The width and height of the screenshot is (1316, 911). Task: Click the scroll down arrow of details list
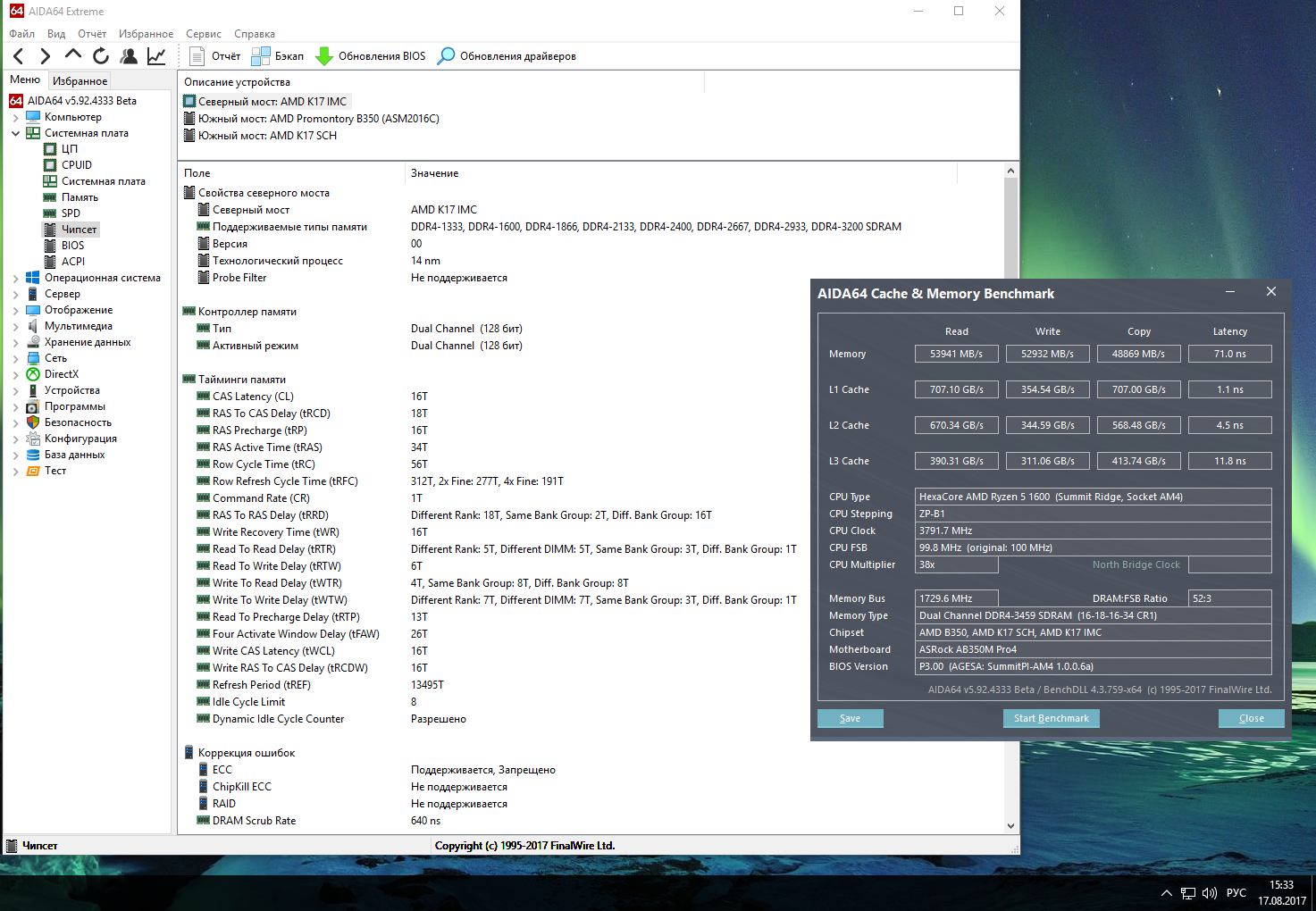click(1010, 826)
